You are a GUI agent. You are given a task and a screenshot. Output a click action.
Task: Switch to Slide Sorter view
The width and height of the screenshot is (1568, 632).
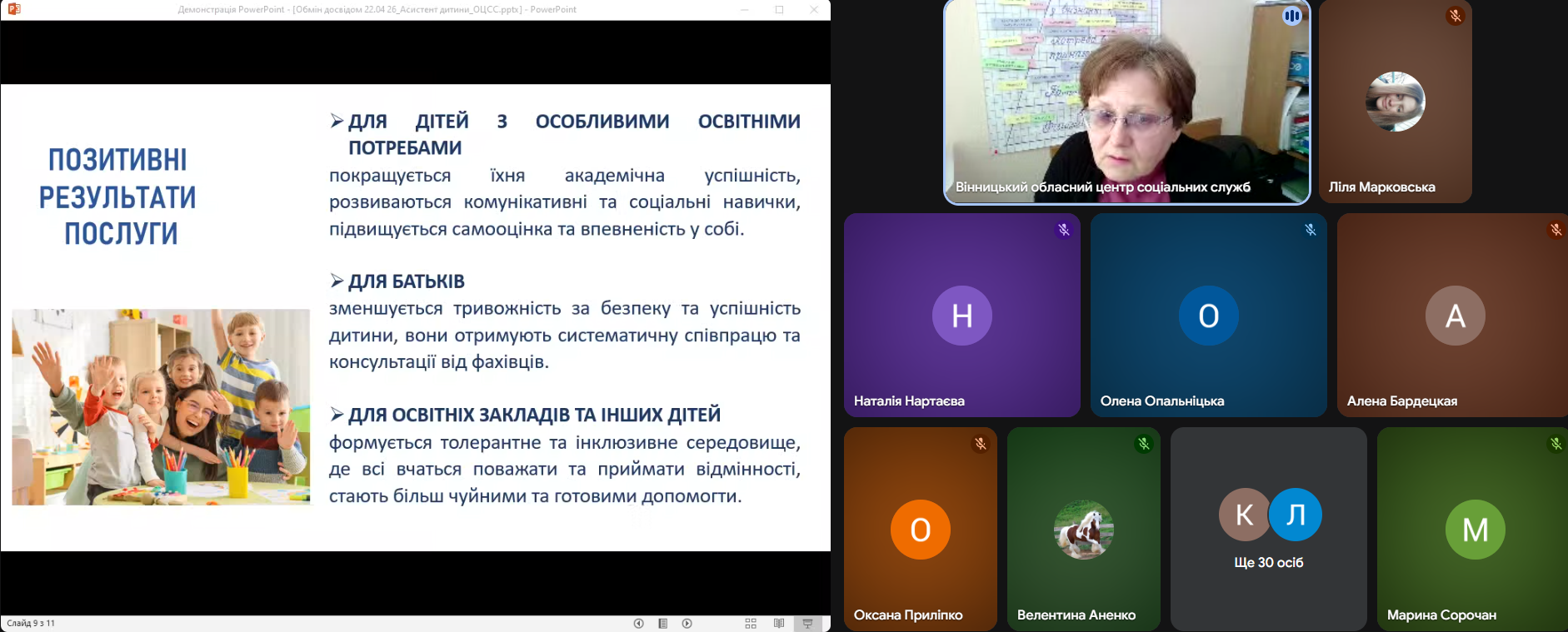[x=751, y=623]
